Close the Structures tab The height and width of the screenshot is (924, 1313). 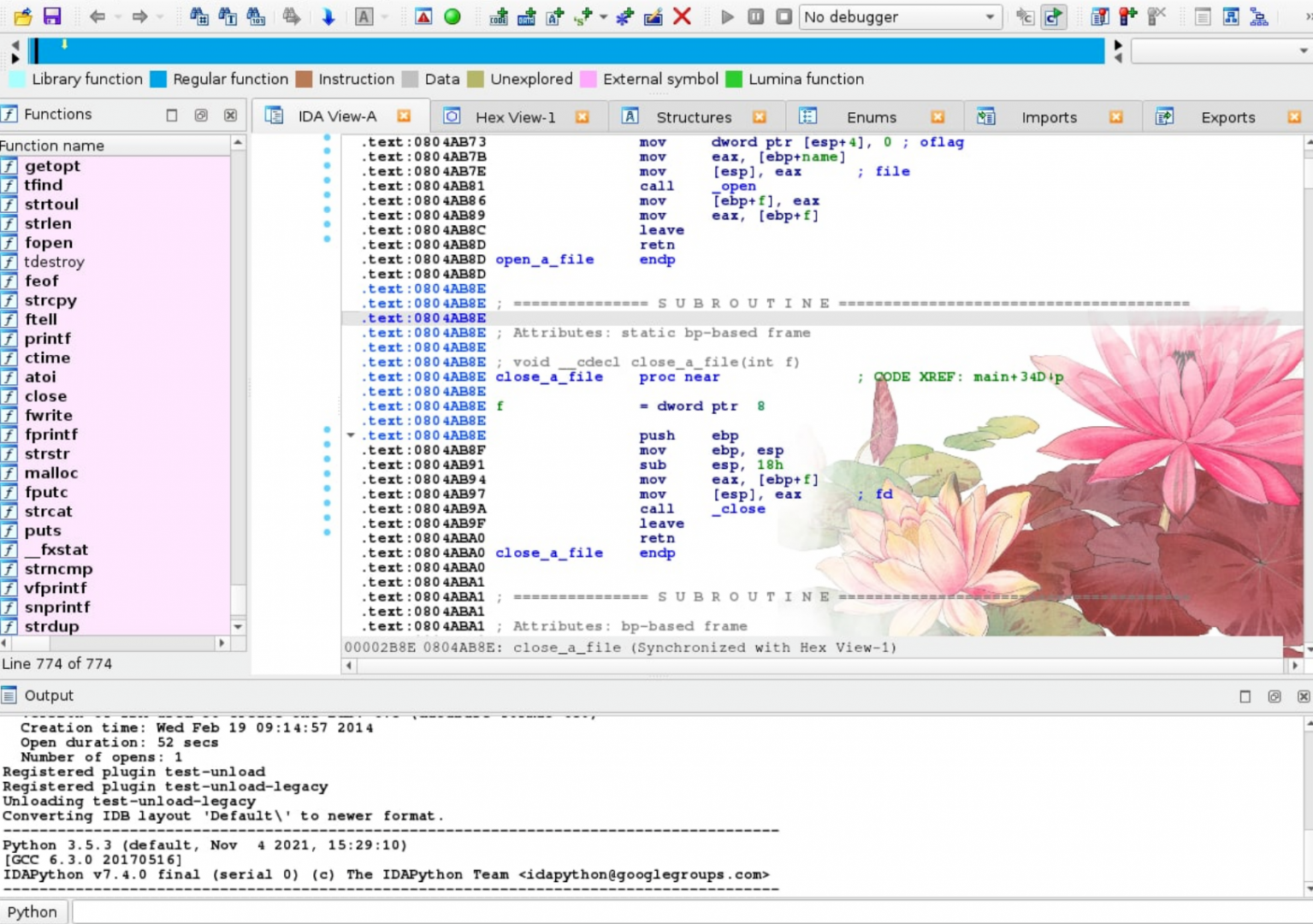(x=760, y=117)
